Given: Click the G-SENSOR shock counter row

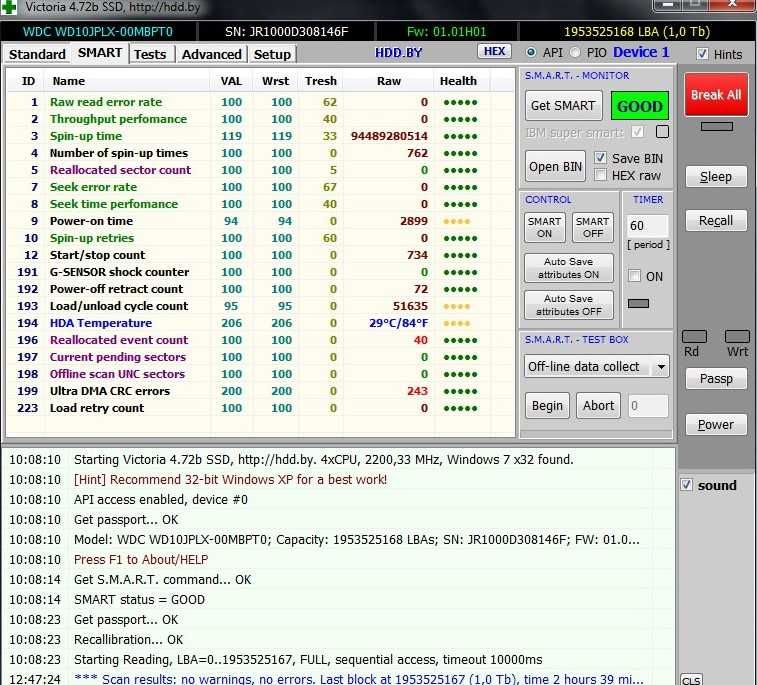Looking at the screenshot, I should coord(261,272).
